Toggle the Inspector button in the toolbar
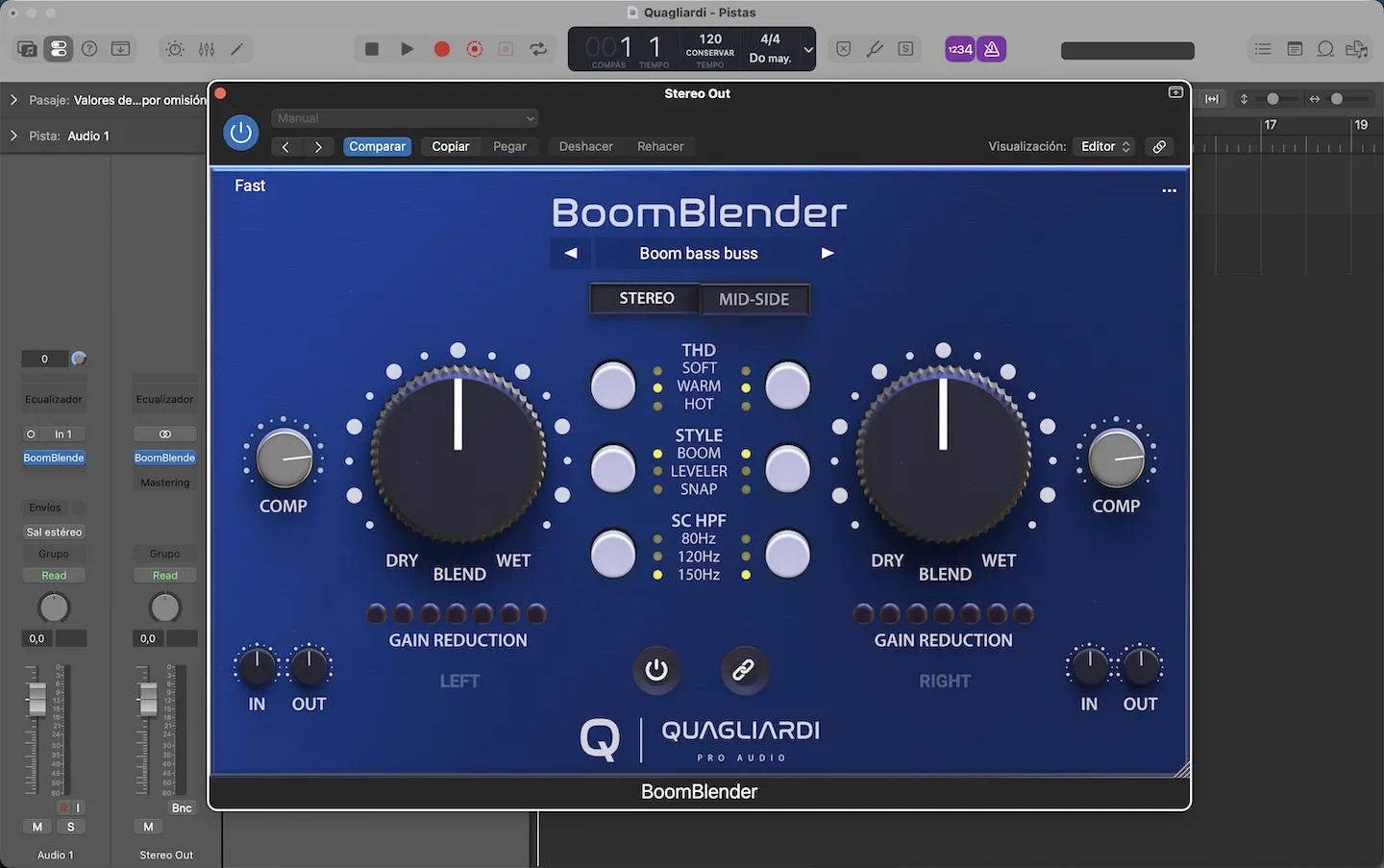The height and width of the screenshot is (868, 1384). click(x=58, y=49)
